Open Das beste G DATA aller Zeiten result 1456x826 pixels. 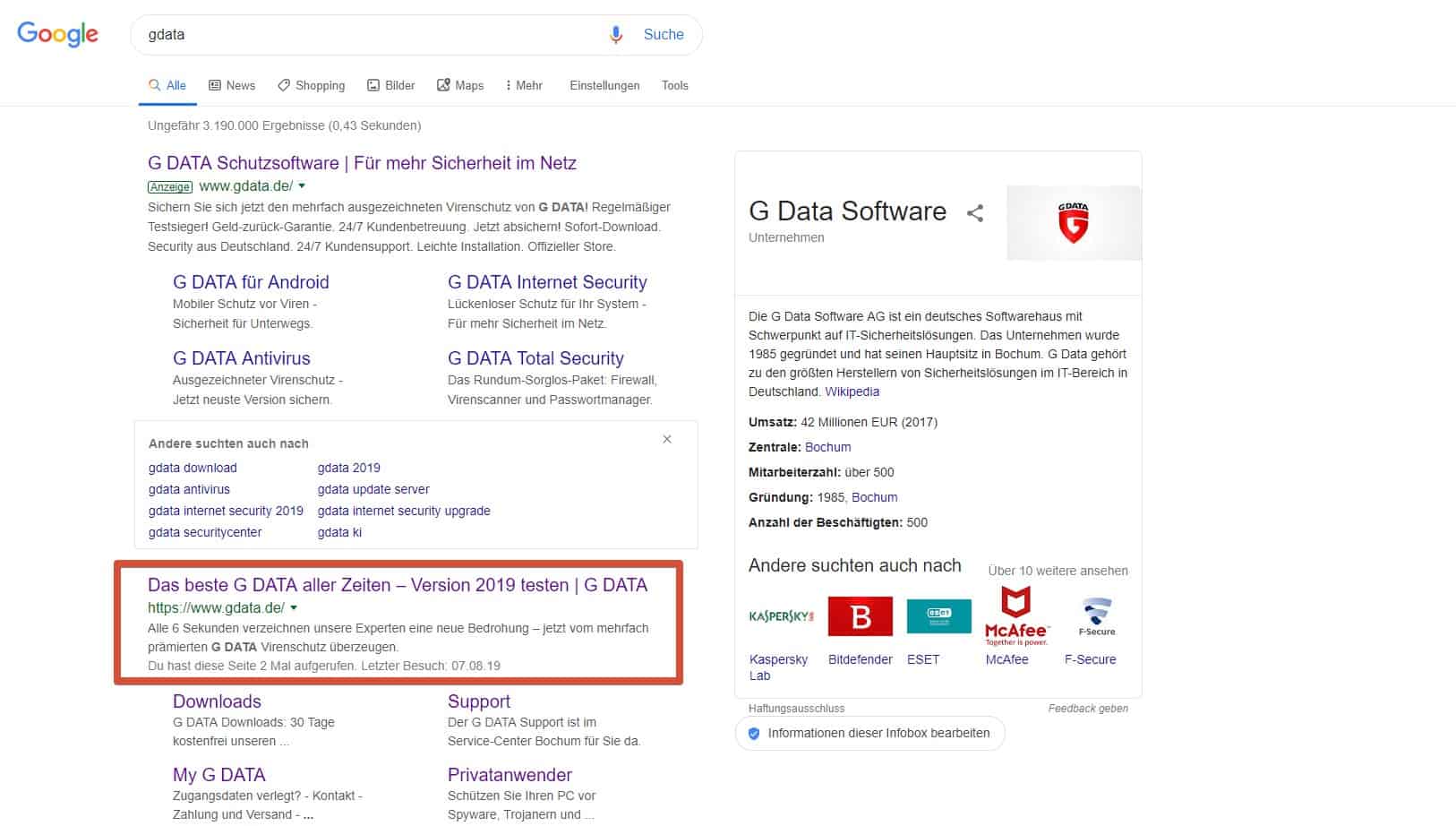coord(398,585)
